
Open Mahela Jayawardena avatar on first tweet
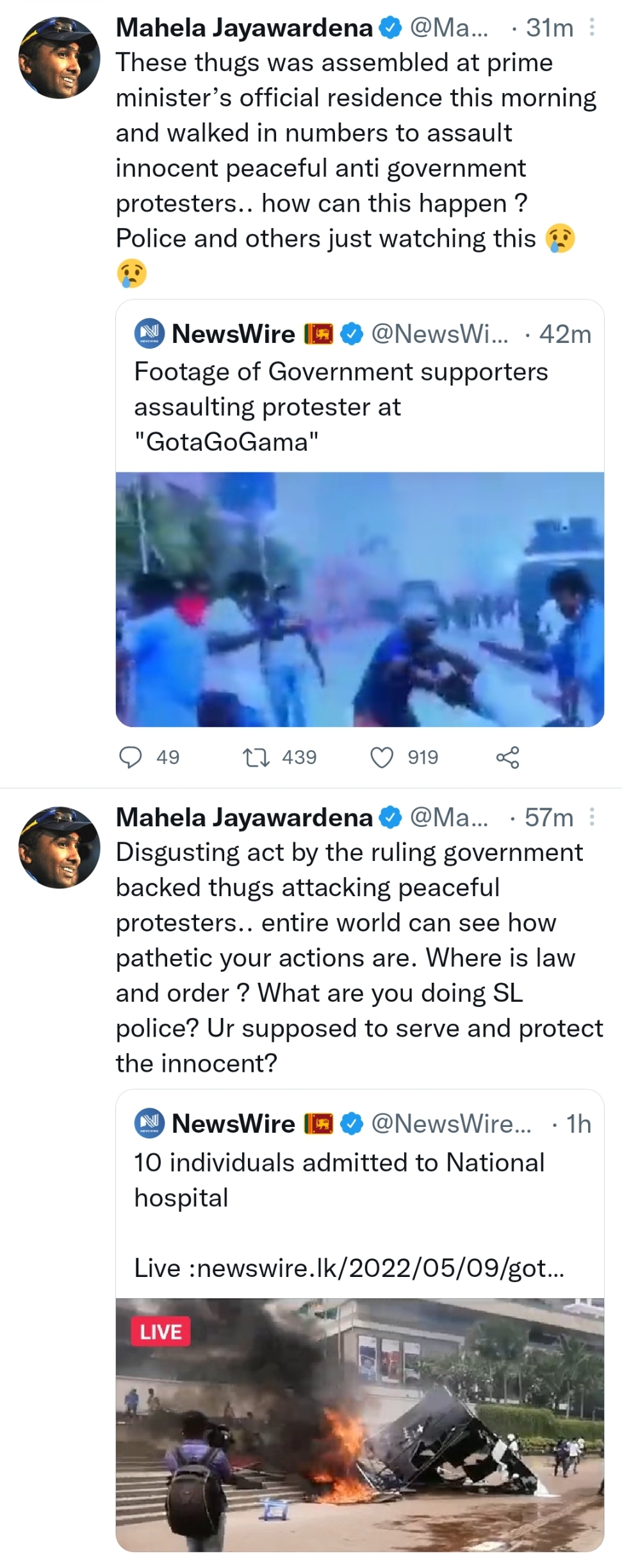tap(59, 57)
